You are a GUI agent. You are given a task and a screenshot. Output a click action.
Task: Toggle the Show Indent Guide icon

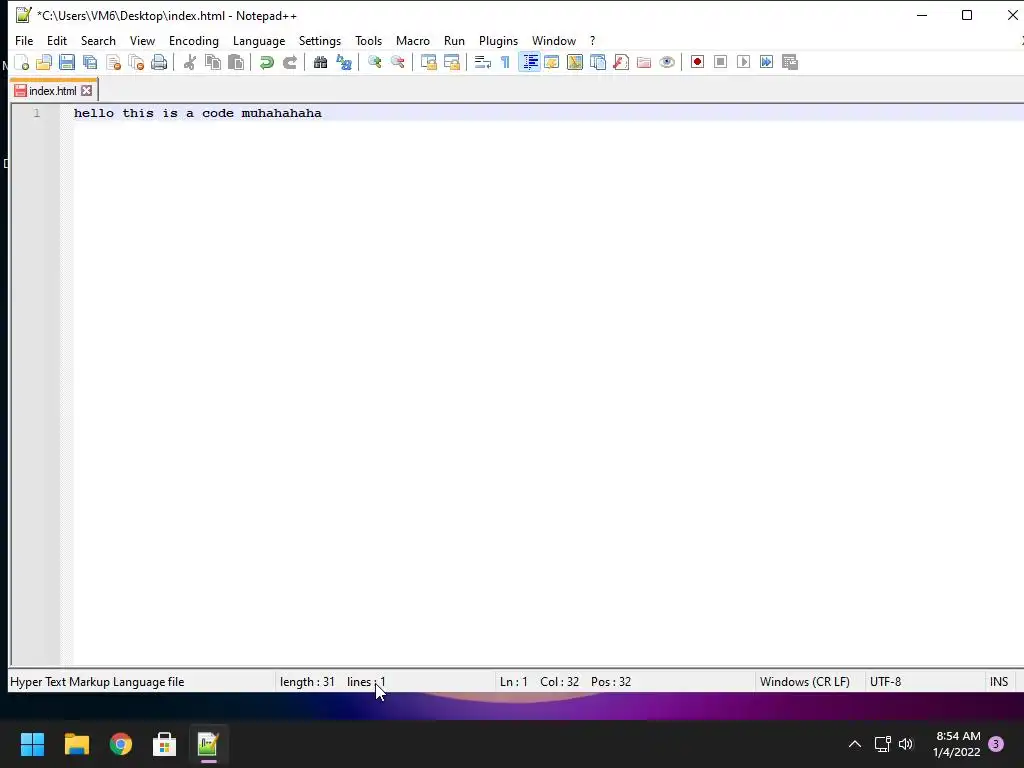[529, 62]
